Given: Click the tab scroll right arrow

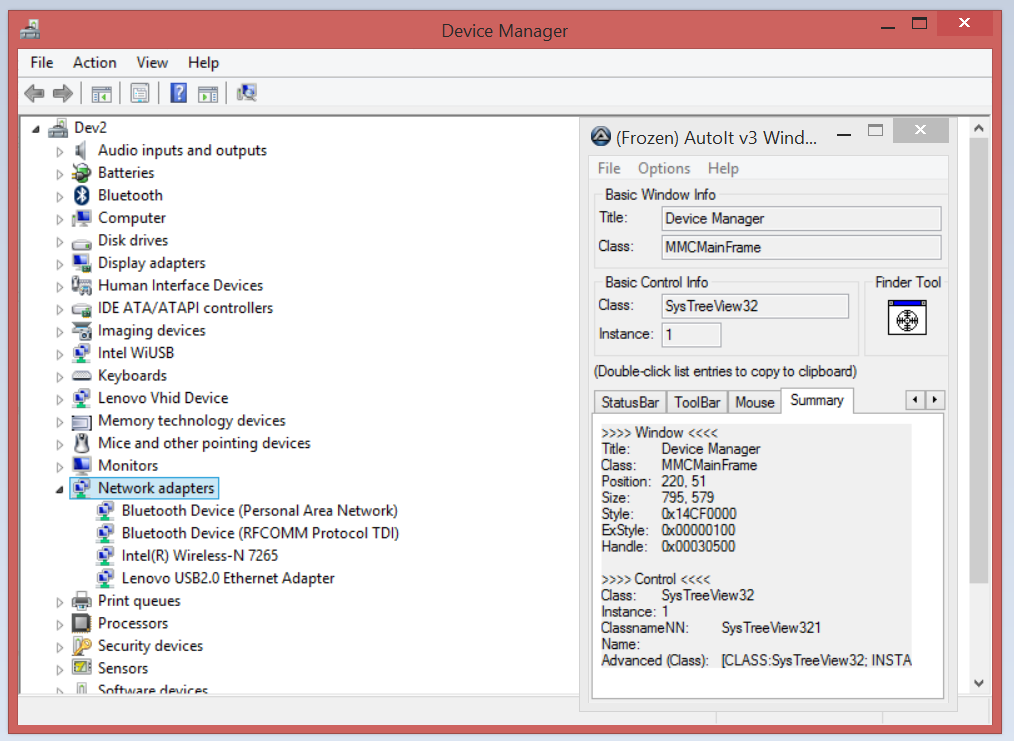Looking at the screenshot, I should [934, 400].
